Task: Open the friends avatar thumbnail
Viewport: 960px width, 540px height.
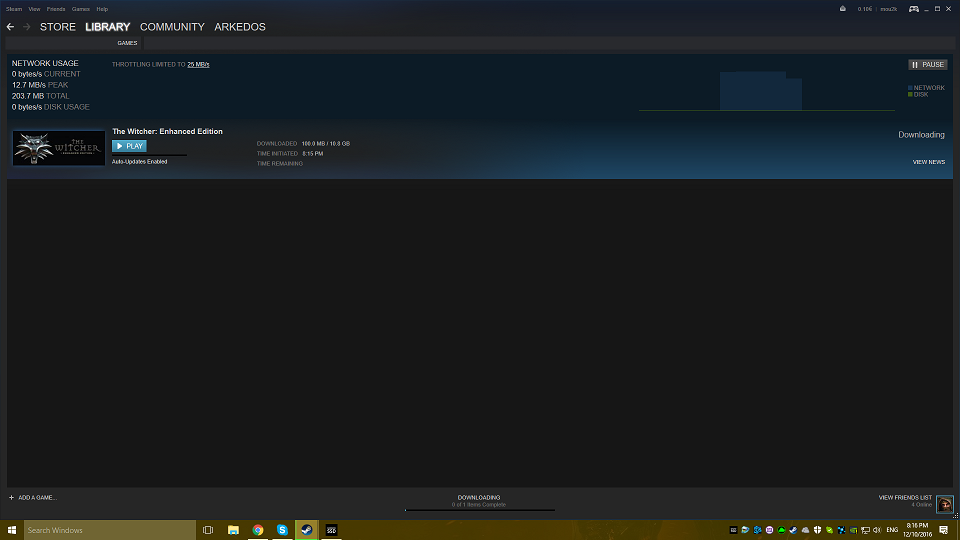Action: click(945, 504)
